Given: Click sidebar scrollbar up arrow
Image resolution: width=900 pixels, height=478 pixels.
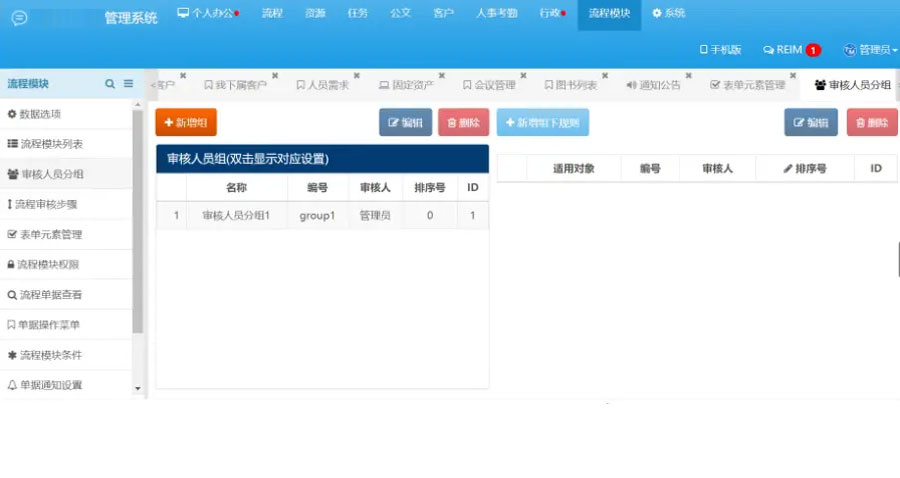Looking at the screenshot, I should click(x=138, y=105).
